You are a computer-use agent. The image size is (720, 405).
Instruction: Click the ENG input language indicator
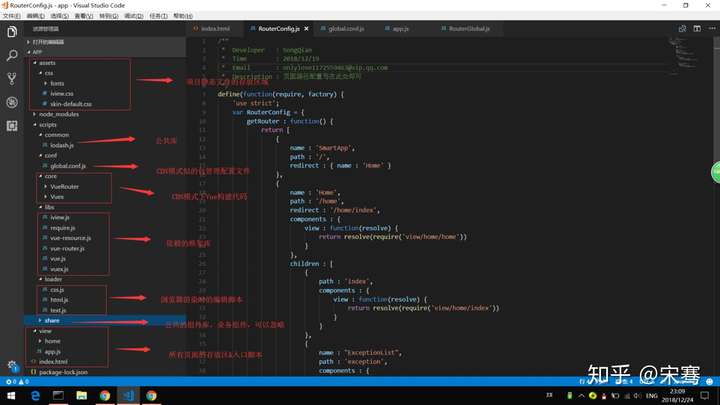pos(652,395)
